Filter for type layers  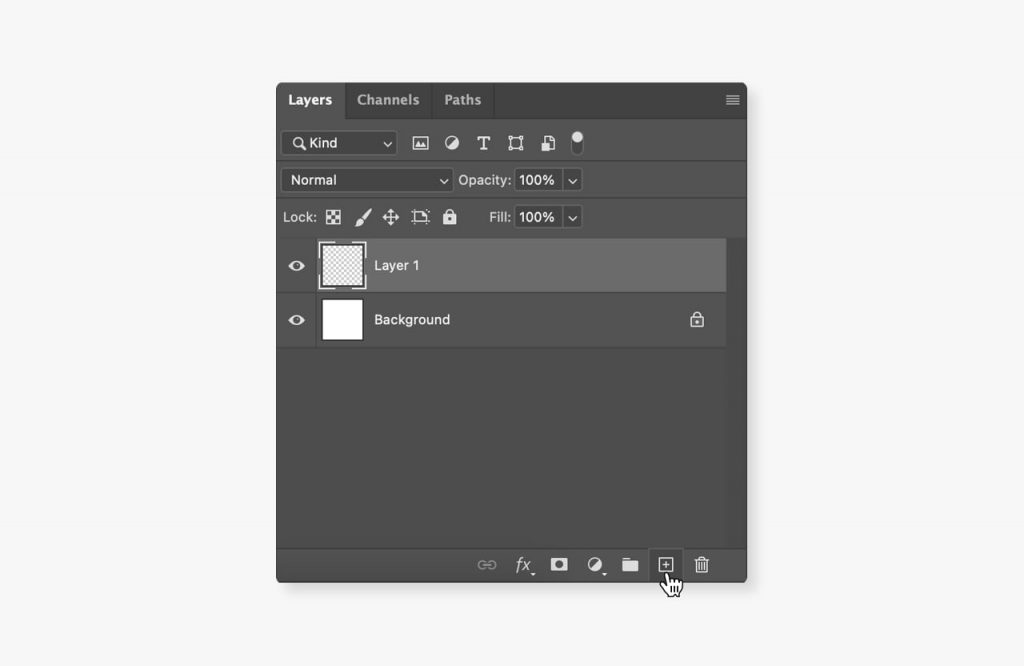click(x=484, y=143)
